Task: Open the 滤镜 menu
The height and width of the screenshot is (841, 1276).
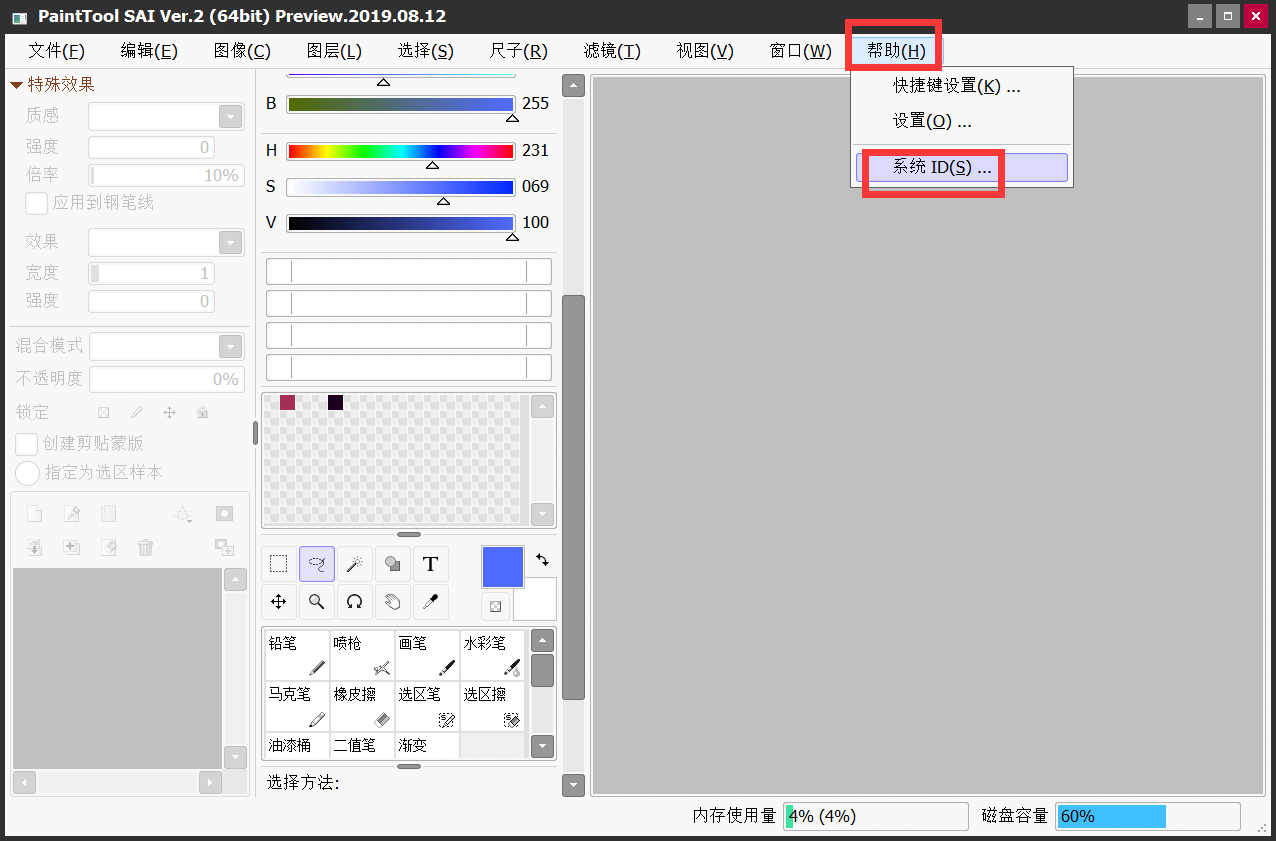Action: coord(612,51)
